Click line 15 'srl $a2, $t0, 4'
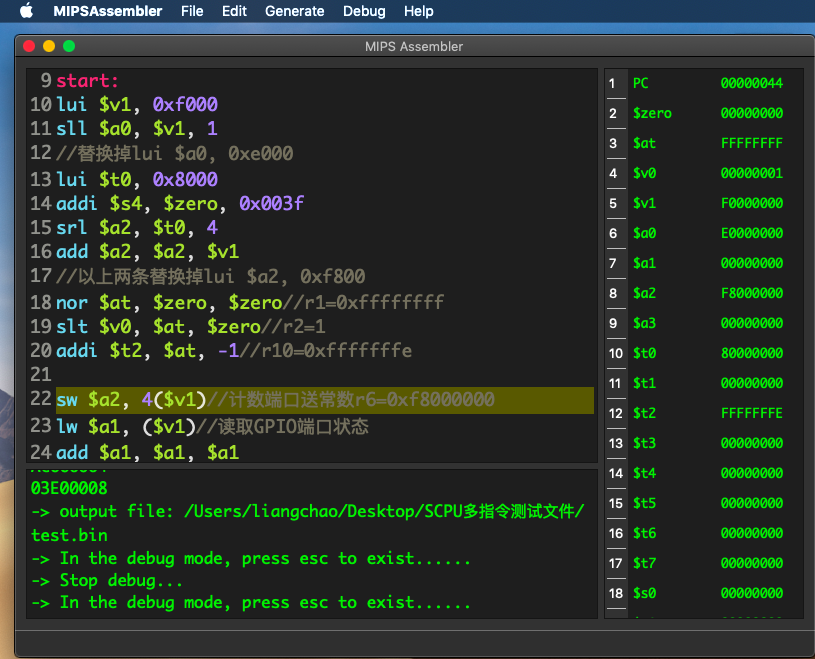This screenshot has height=659, width=815. (x=137, y=227)
